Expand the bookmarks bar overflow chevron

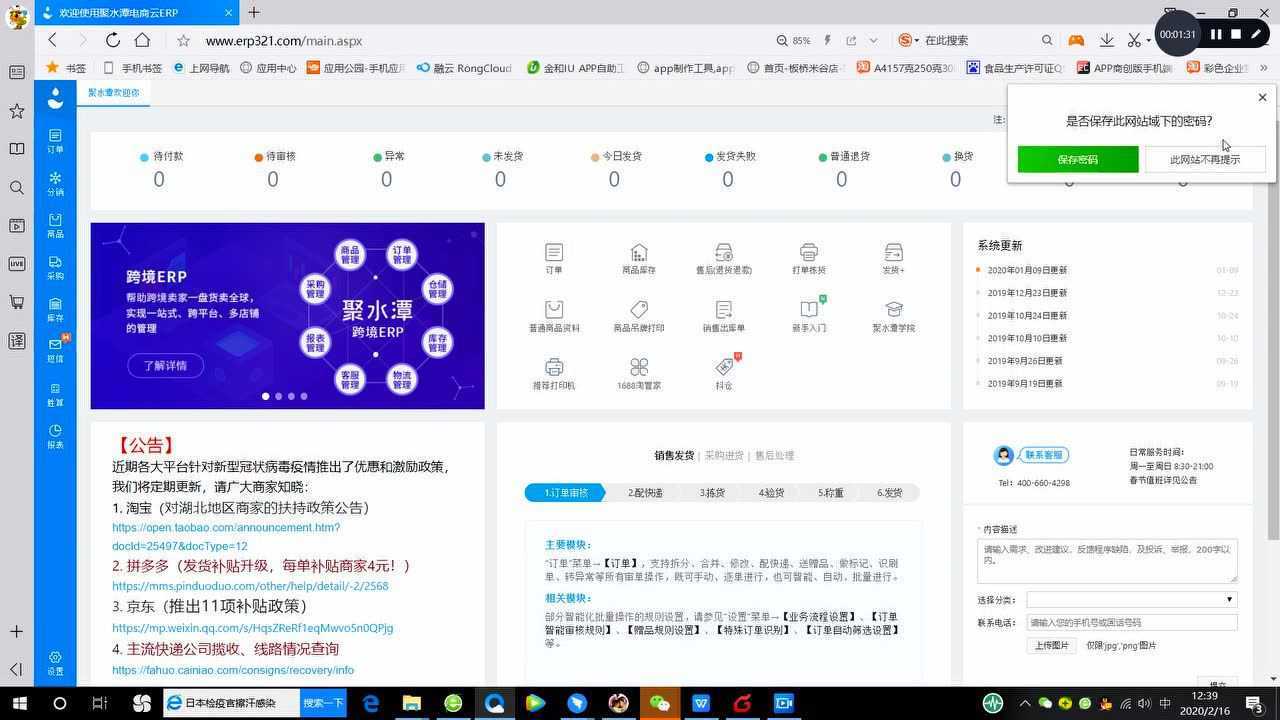coord(1264,68)
